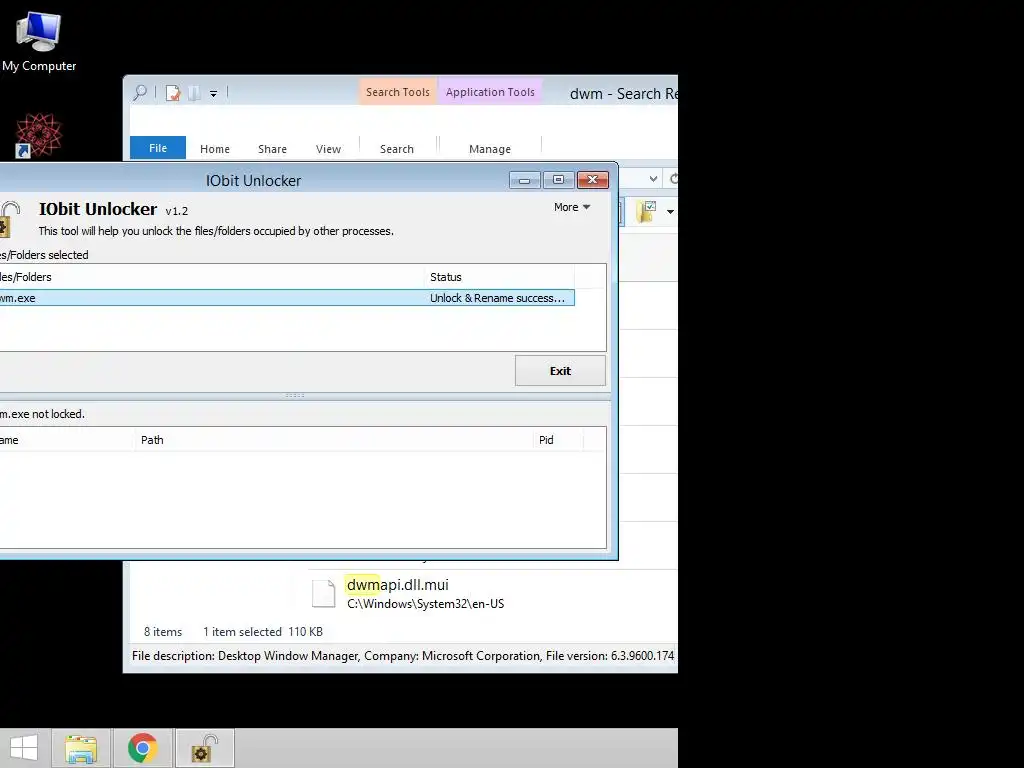This screenshot has height=768, width=1024.
Task: Click the Explorer refresh button
Action: (x=673, y=179)
